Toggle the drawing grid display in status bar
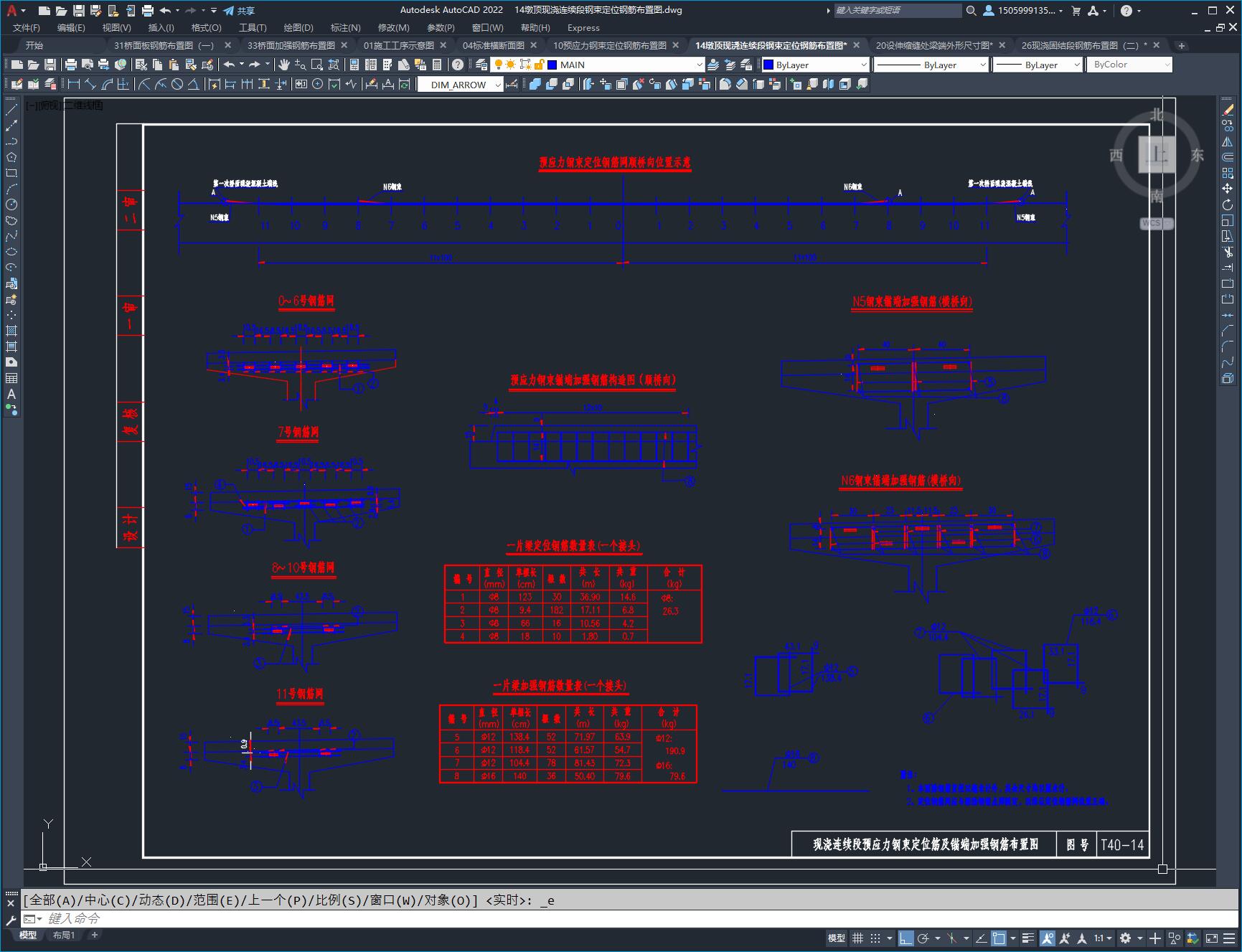The height and width of the screenshot is (952, 1242). [x=857, y=938]
